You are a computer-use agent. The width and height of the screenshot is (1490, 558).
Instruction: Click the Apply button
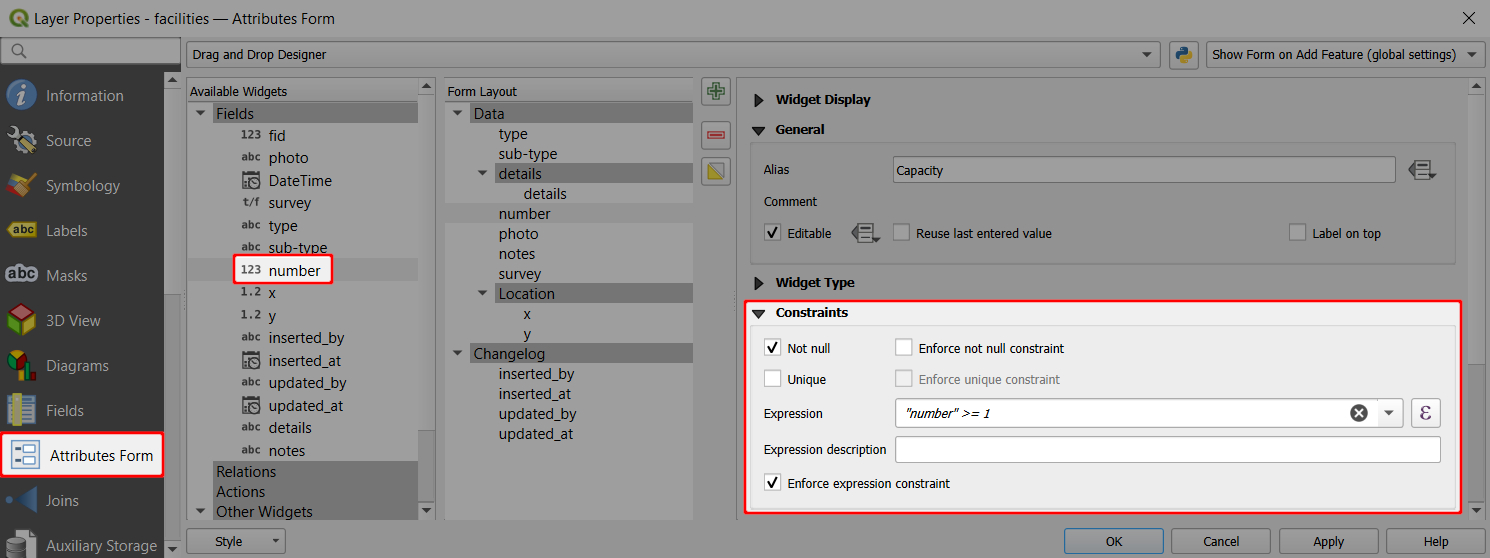click(1328, 542)
